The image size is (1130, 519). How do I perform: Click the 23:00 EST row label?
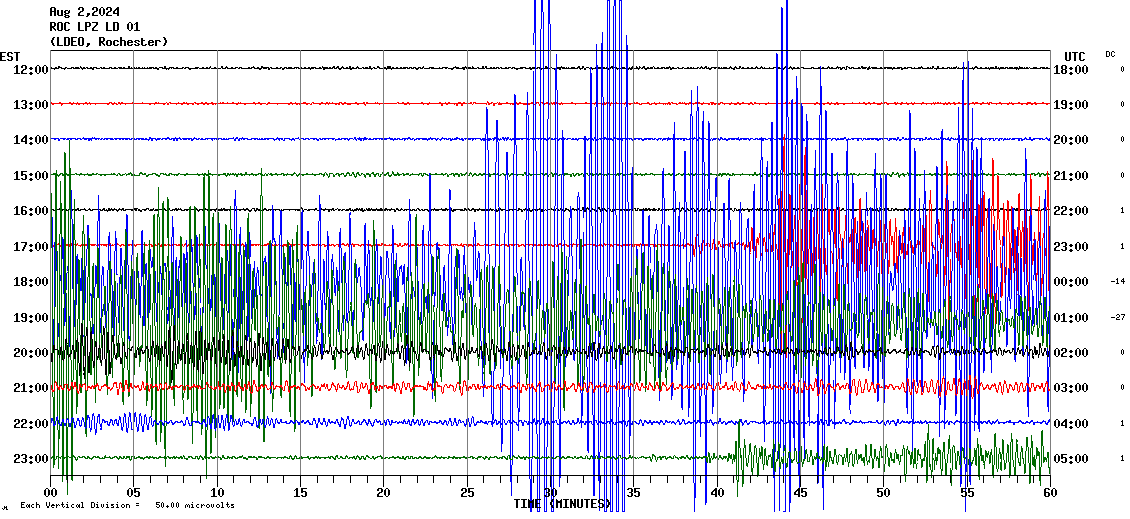coord(31,458)
